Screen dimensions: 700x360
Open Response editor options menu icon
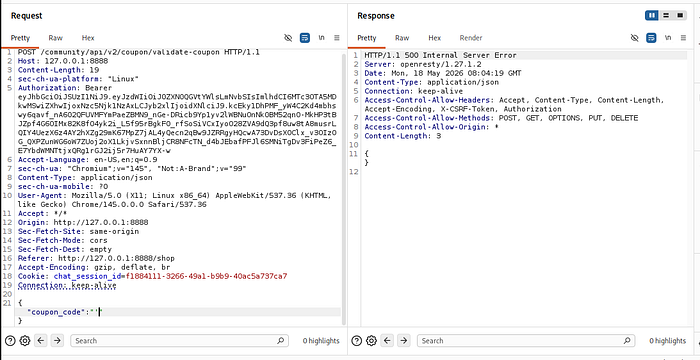click(x=683, y=38)
